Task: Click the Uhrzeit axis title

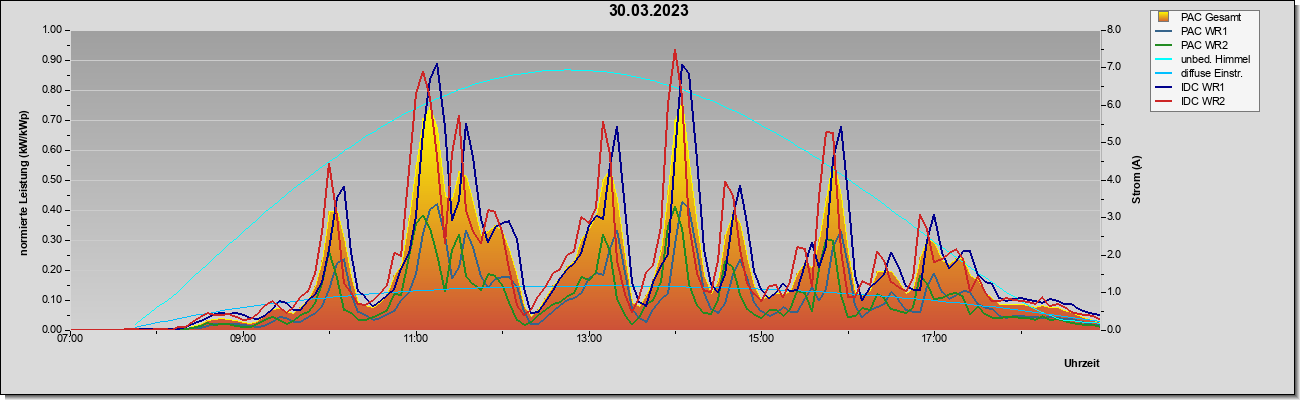Action: 1081,364
